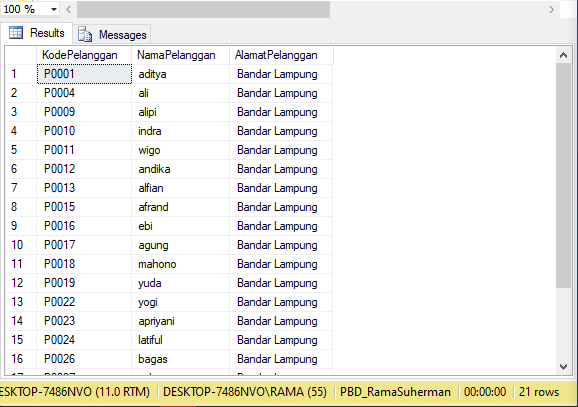
Task: Click the name cell mahono
Action: (181, 264)
